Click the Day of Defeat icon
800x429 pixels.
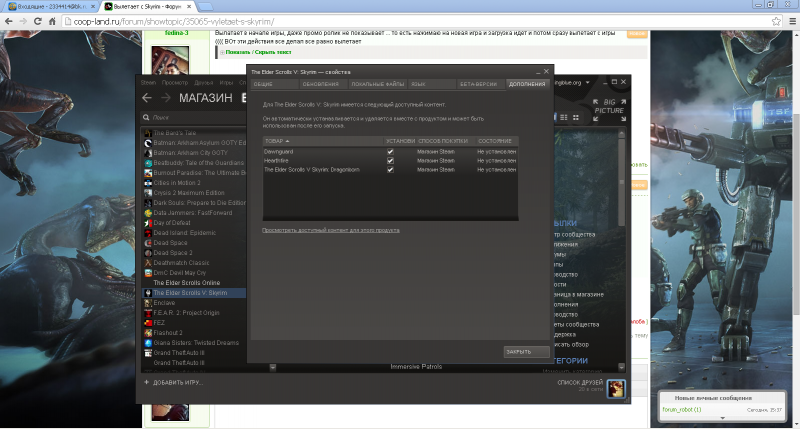pos(148,223)
